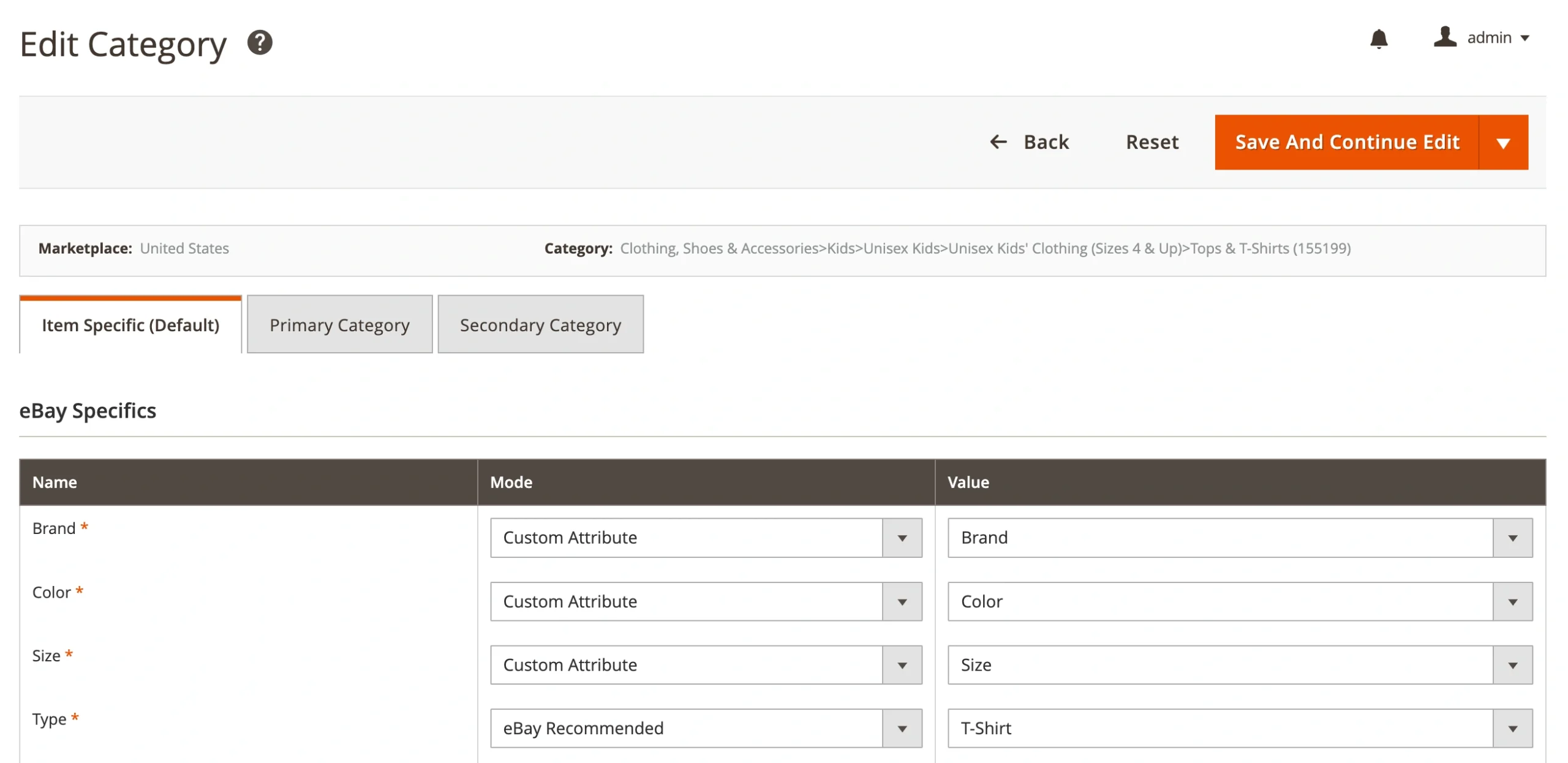Open Size mode dropdown
Viewport: 1568px width, 763px height.
click(706, 665)
